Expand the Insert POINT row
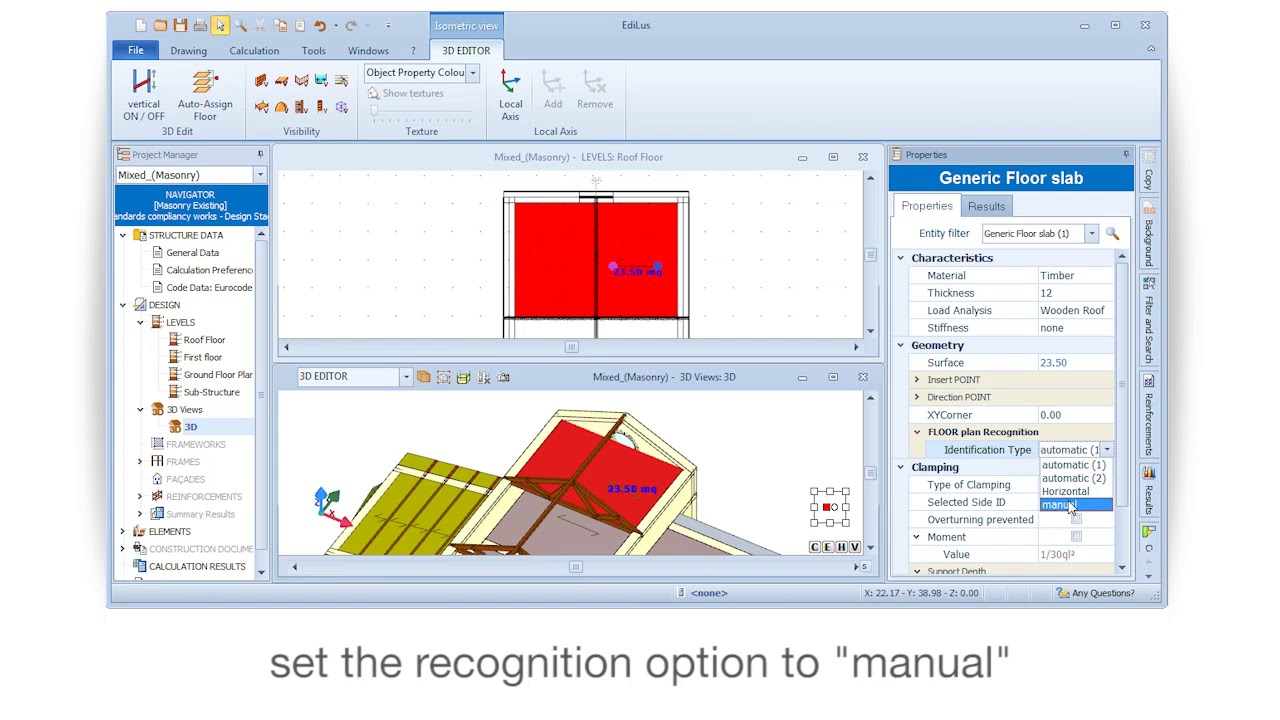This screenshot has width=1280, height=720. tap(916, 380)
